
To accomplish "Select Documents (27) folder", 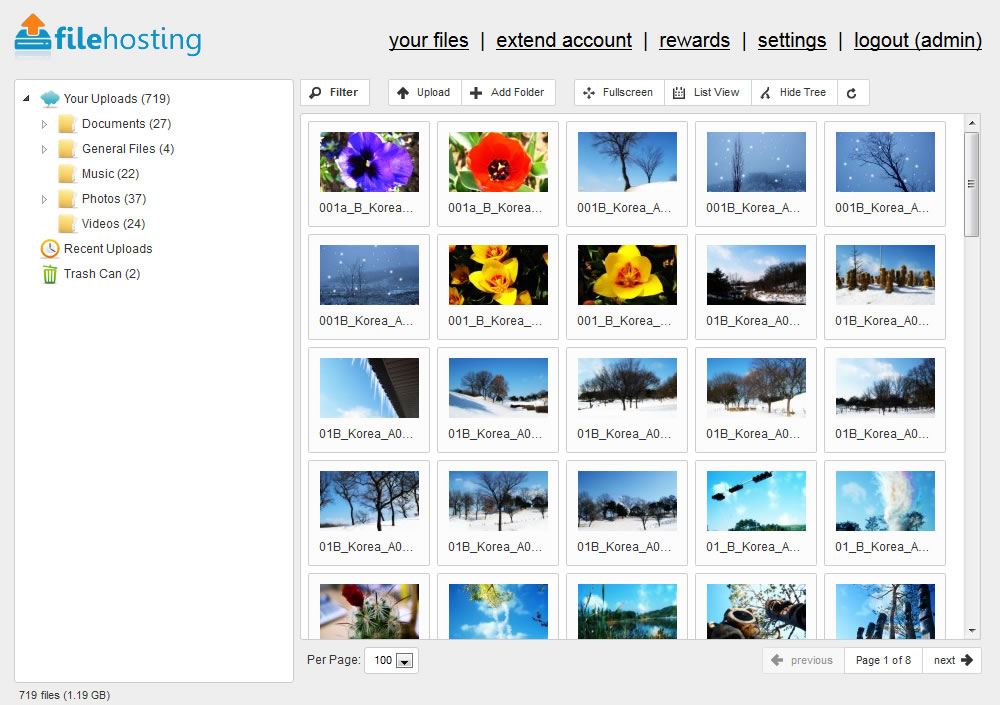I will coord(126,124).
